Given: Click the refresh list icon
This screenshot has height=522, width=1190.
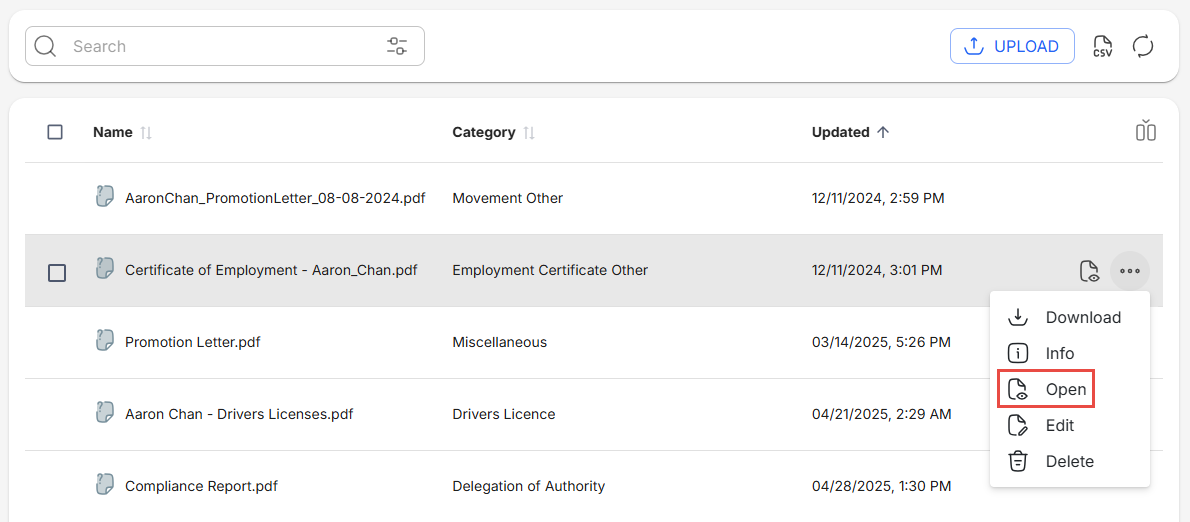Looking at the screenshot, I should point(1143,46).
